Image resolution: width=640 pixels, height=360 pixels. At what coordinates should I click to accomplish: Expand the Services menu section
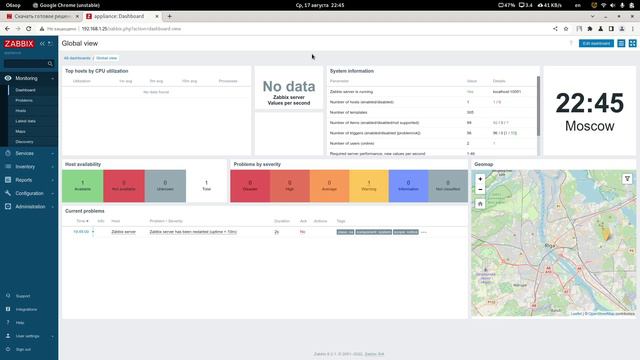tap(53, 153)
